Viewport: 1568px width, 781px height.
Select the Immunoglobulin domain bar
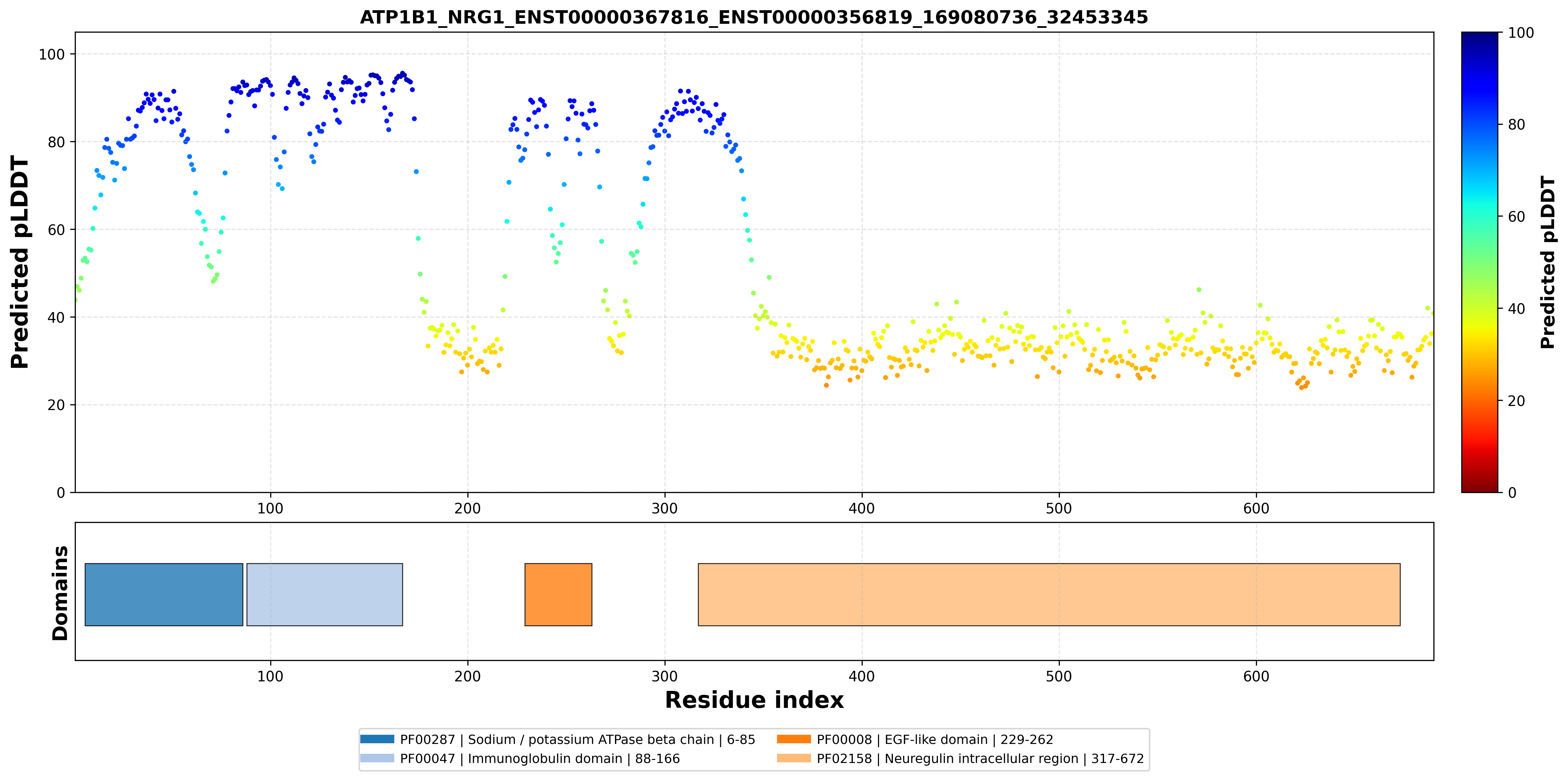324,594
